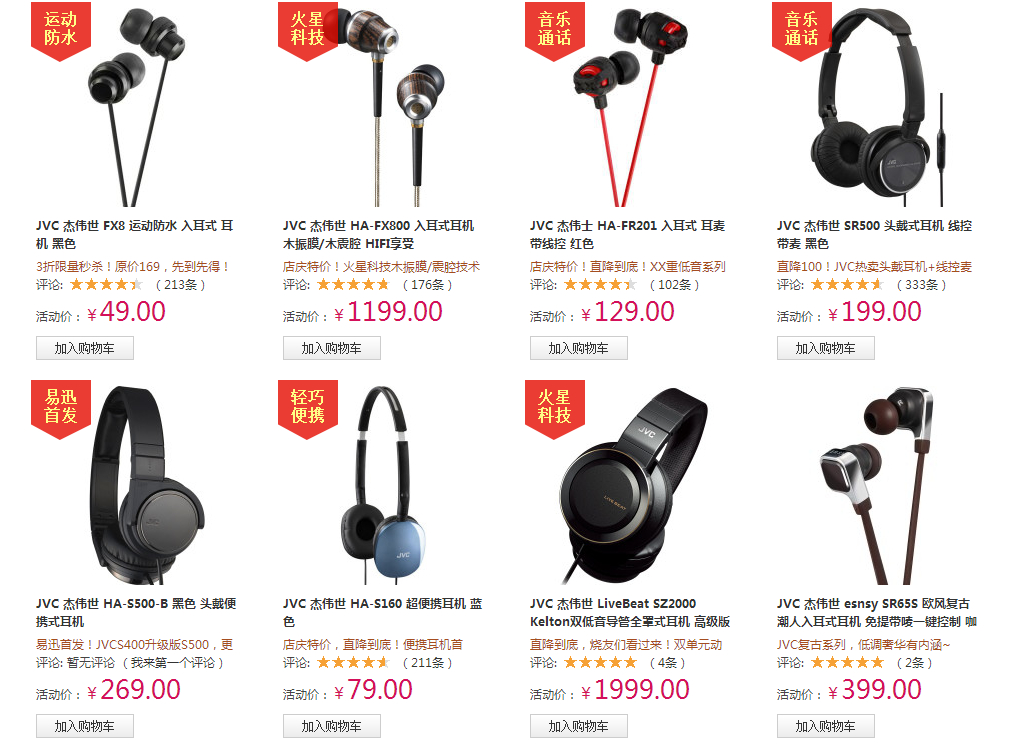Click star rating of SR500 headphones

[847, 285]
